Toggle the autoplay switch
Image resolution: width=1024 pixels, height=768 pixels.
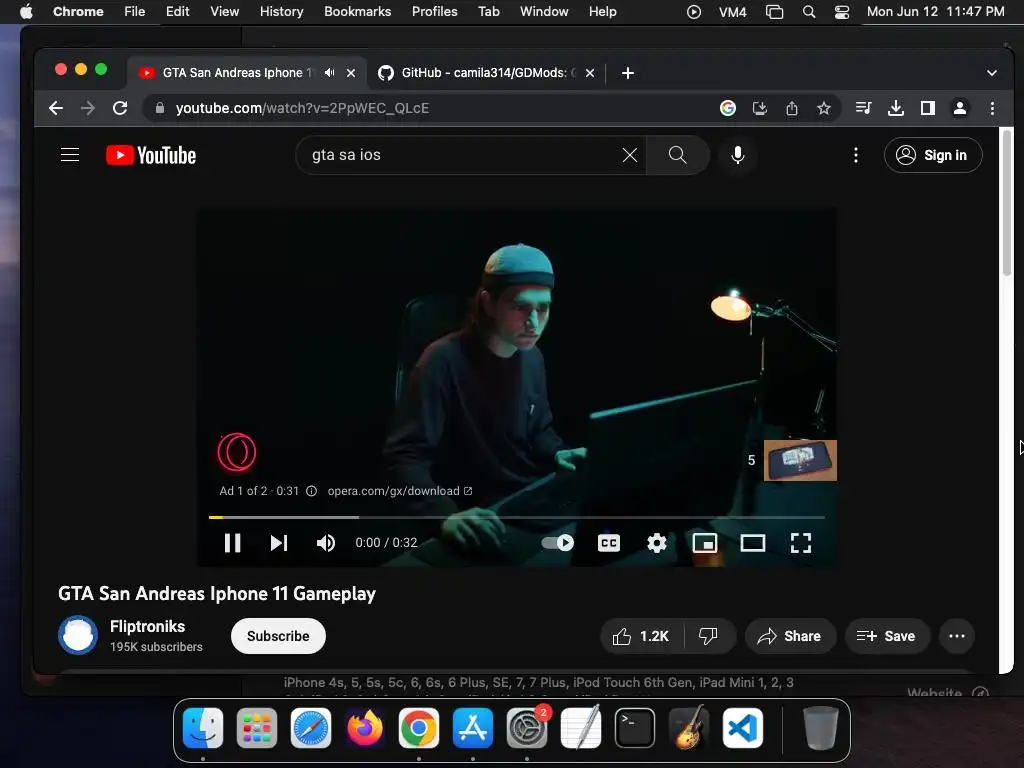point(558,543)
